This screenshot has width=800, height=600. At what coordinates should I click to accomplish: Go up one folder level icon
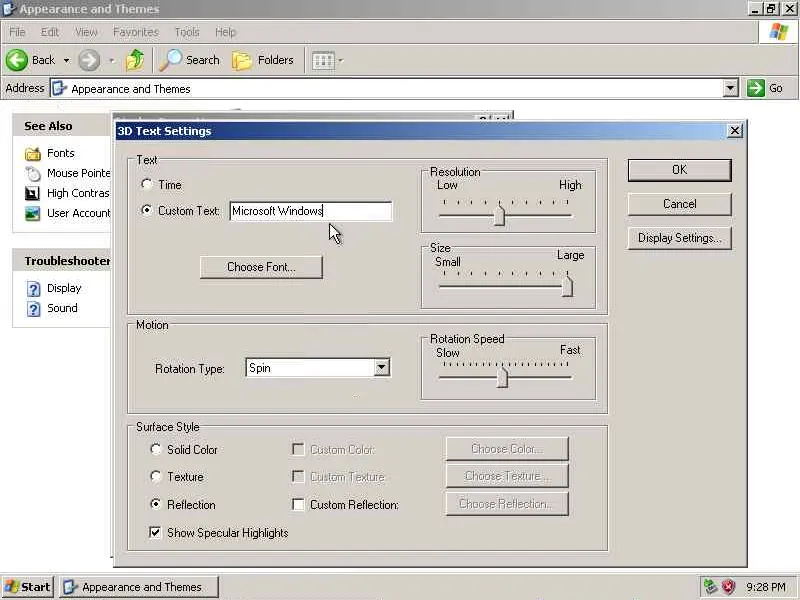pyautogui.click(x=135, y=60)
